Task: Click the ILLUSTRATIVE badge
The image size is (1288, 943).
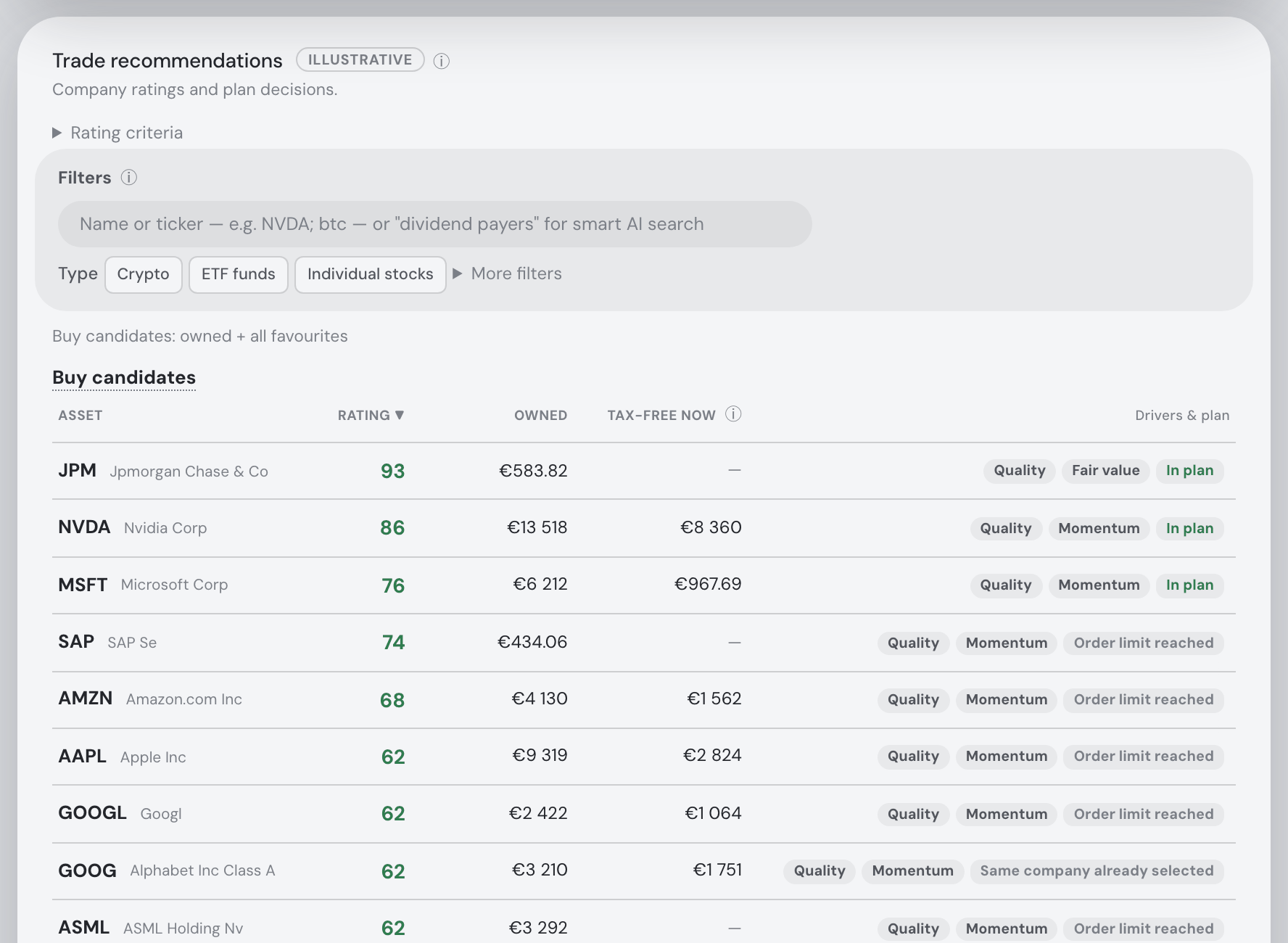Action: (360, 59)
